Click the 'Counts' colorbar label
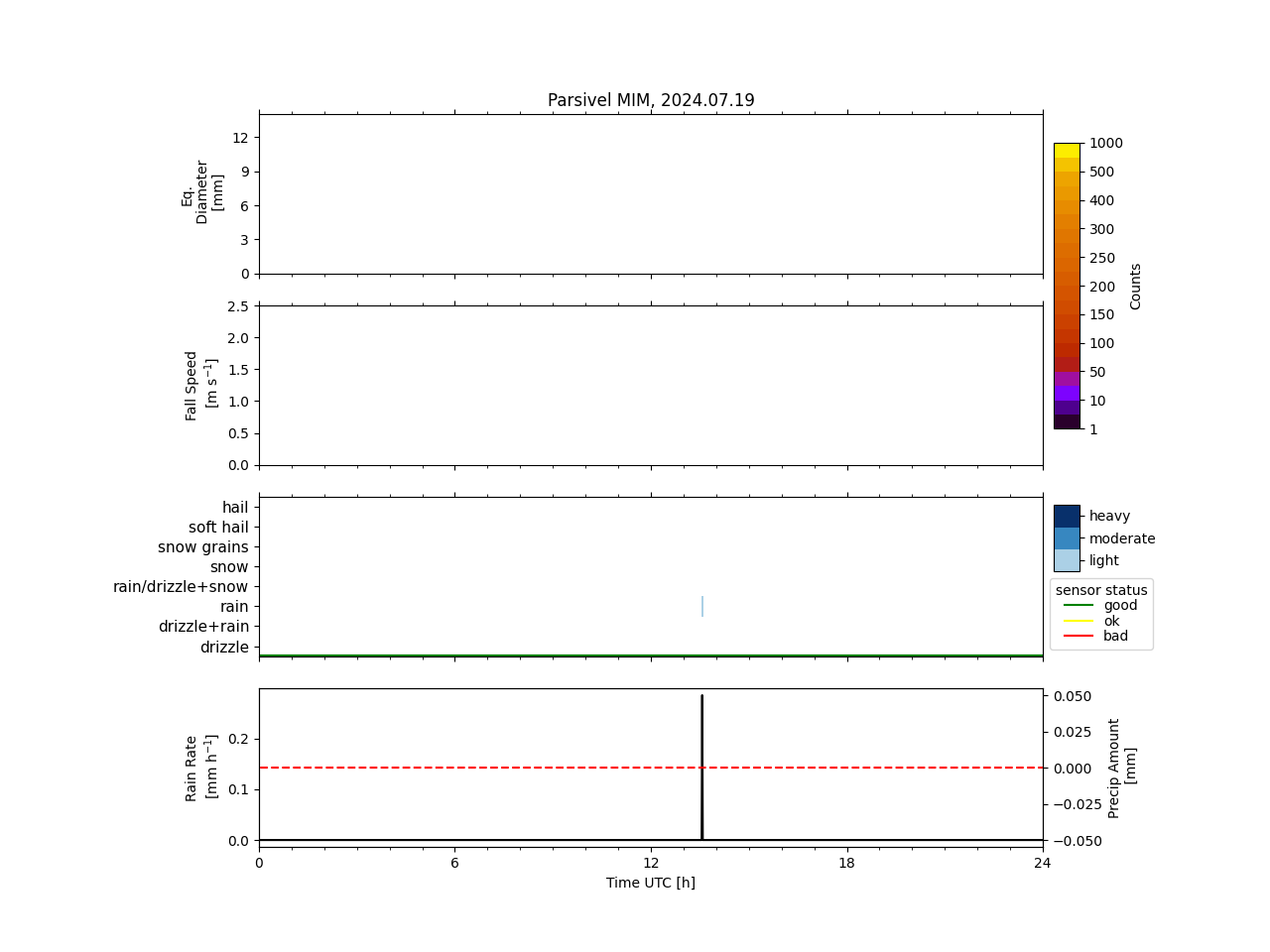The height and width of the screenshot is (952, 1270). (1136, 286)
